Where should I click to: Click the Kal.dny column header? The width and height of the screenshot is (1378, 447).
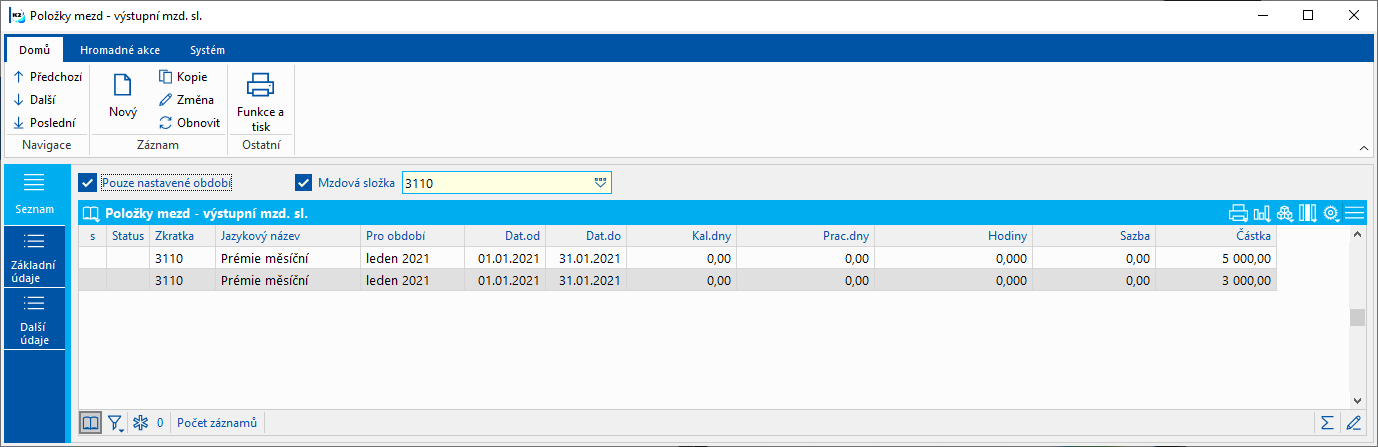(x=682, y=236)
